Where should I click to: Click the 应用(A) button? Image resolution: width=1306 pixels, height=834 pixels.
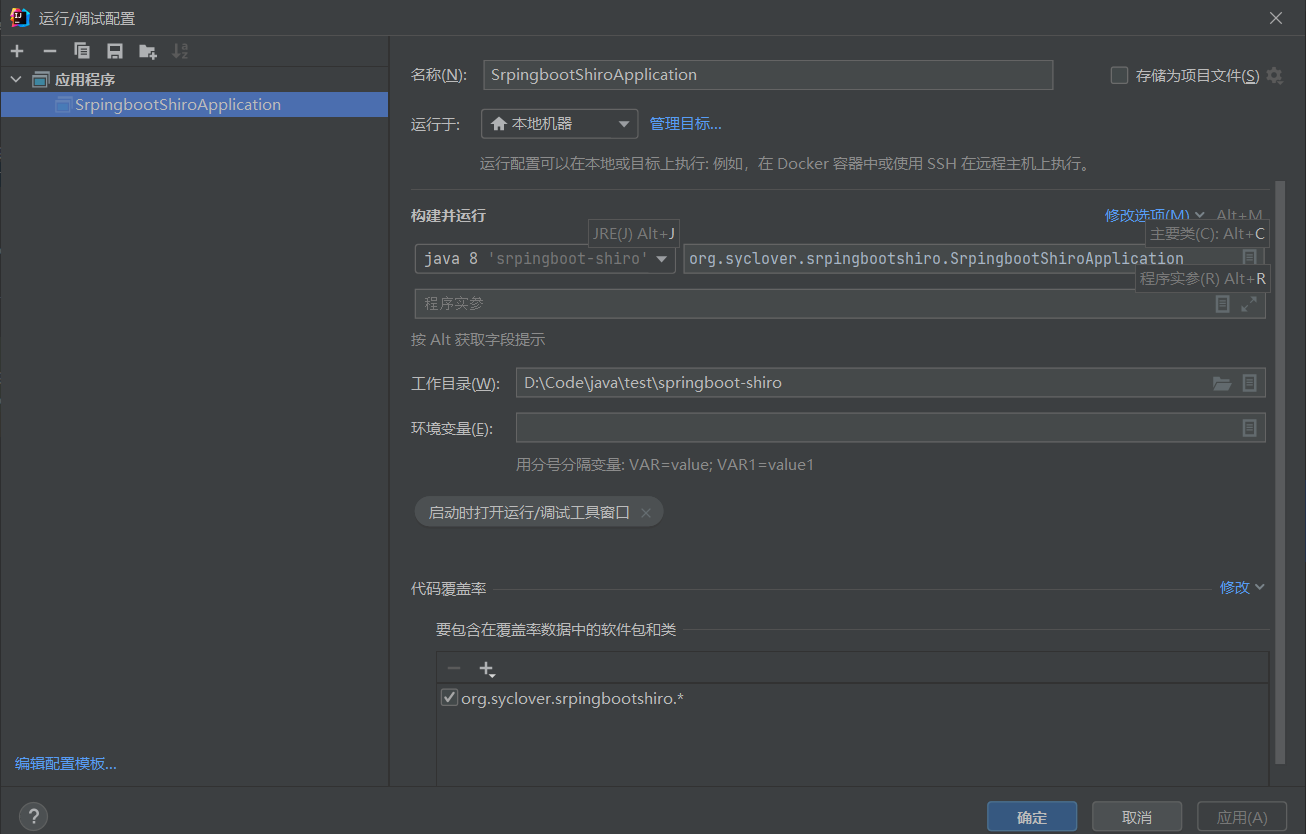coord(1242,817)
